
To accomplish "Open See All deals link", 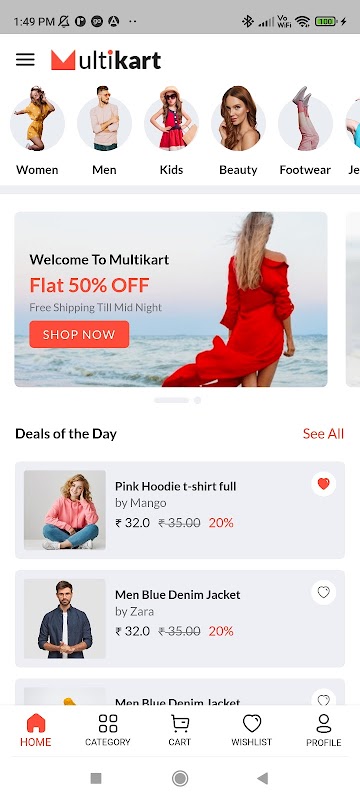I will pos(323,434).
